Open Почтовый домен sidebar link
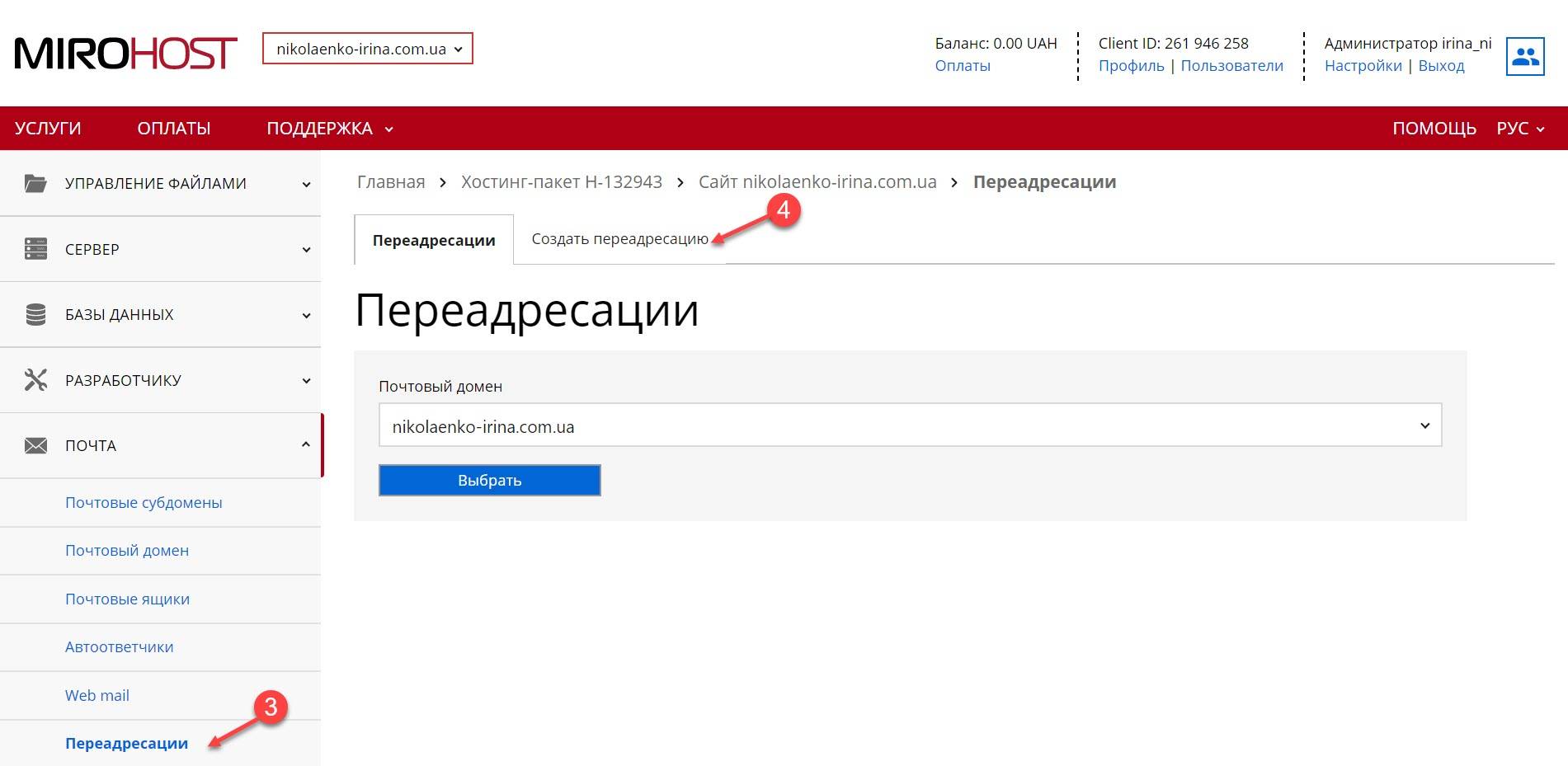Screen dimensions: 1568x766 pyautogui.click(x=127, y=551)
